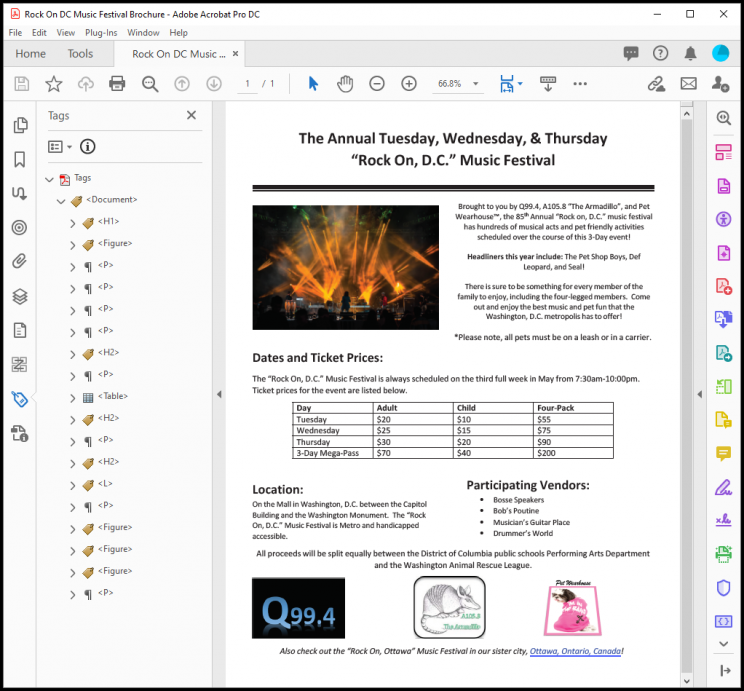Expand the L list tag
Viewport: 744px width, 691px height.
click(x=73, y=485)
